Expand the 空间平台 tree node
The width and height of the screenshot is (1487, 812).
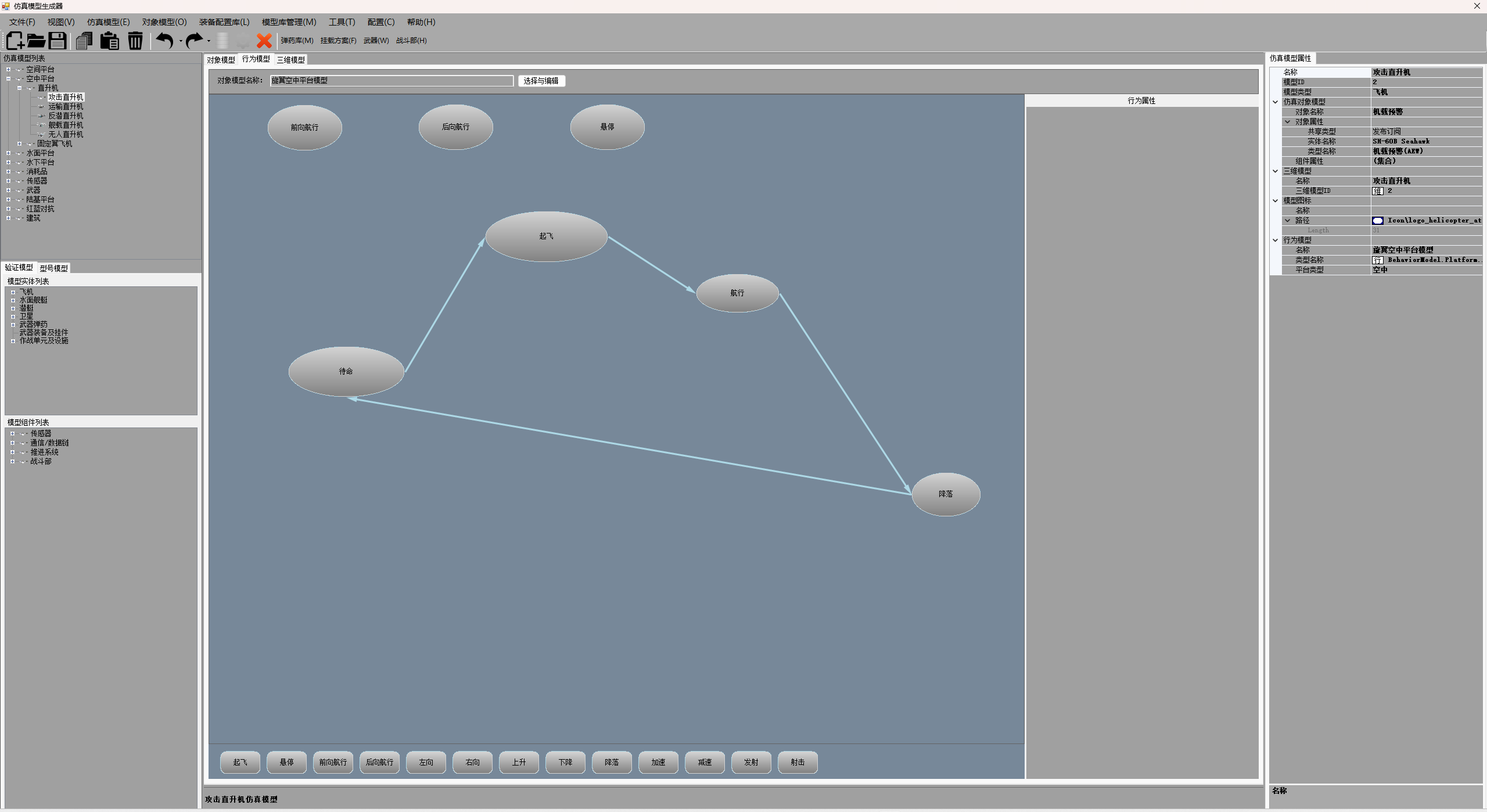tap(9, 70)
